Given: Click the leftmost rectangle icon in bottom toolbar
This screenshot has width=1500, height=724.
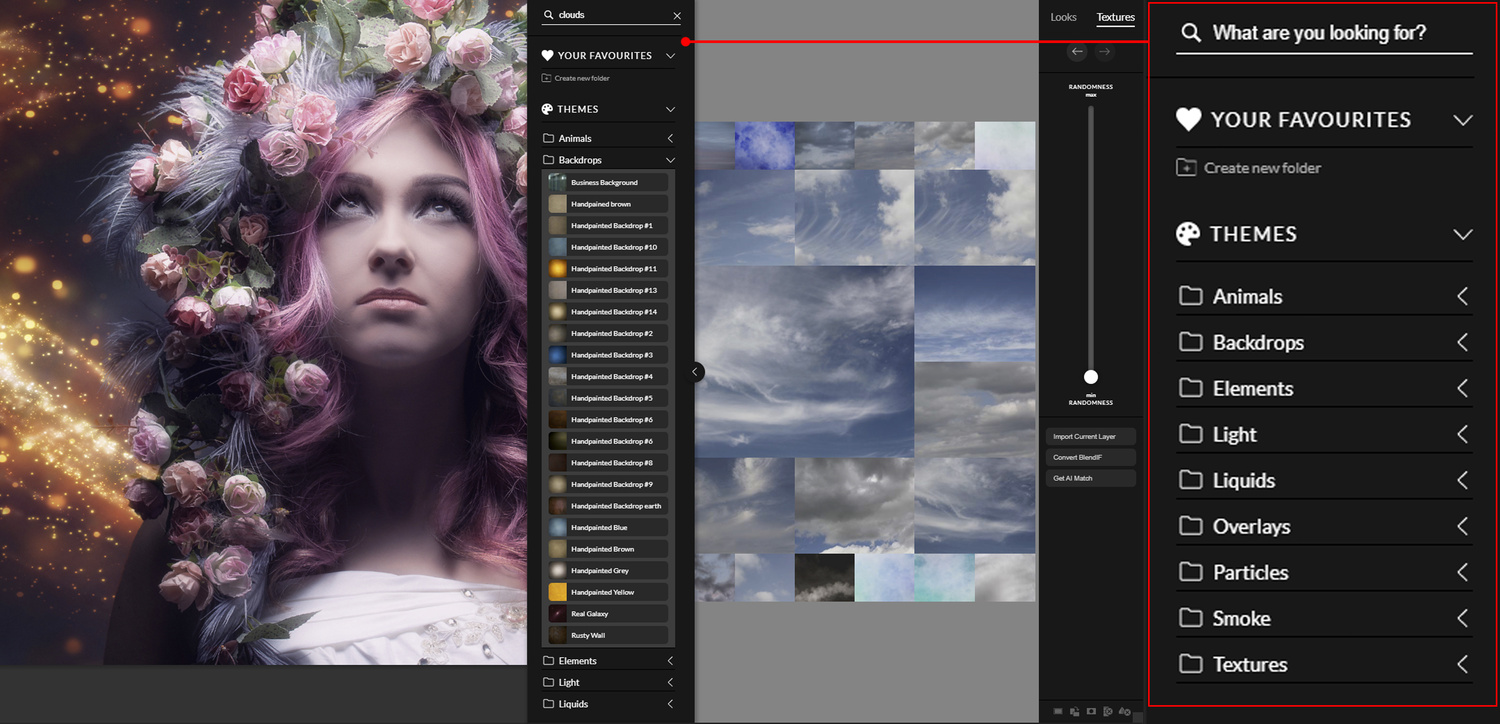Looking at the screenshot, I should pyautogui.click(x=1058, y=711).
